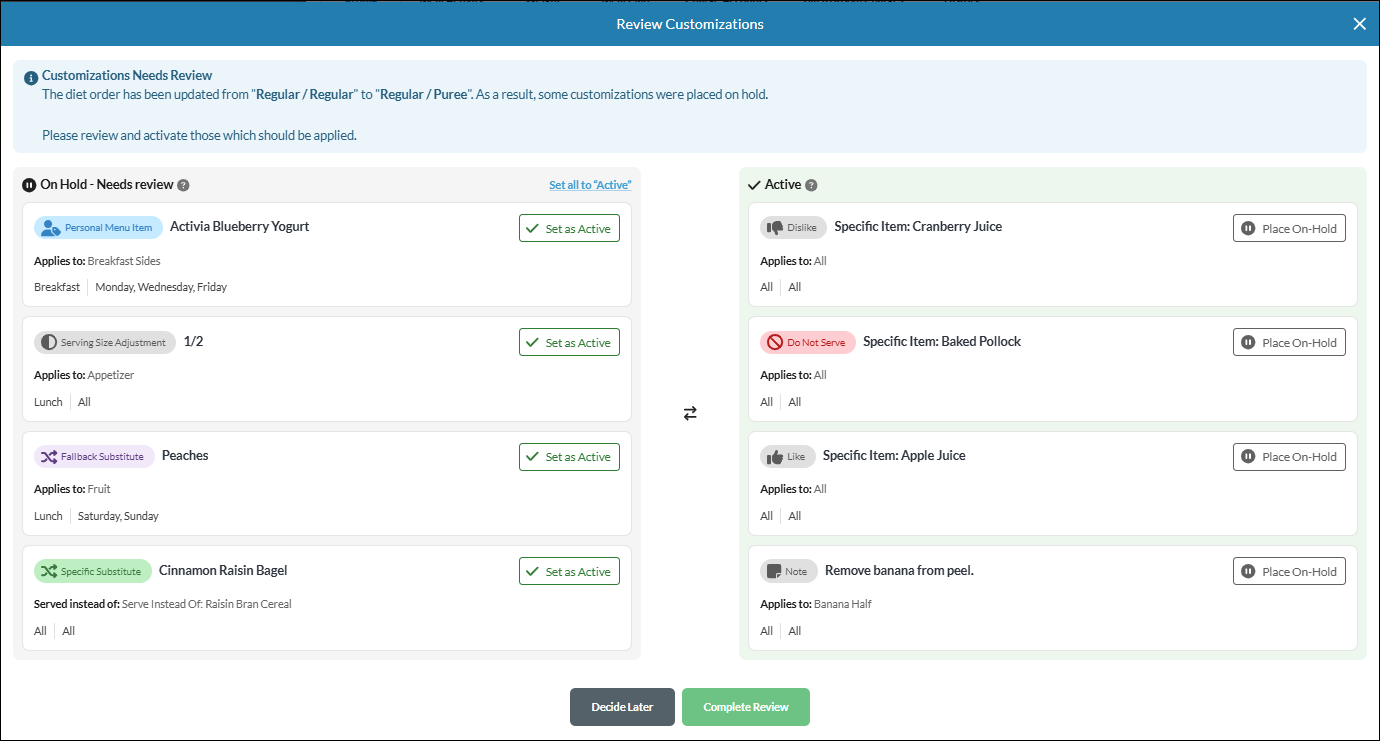This screenshot has width=1380, height=741.
Task: Click the help icon beside On Hold heading
Action: (x=183, y=185)
